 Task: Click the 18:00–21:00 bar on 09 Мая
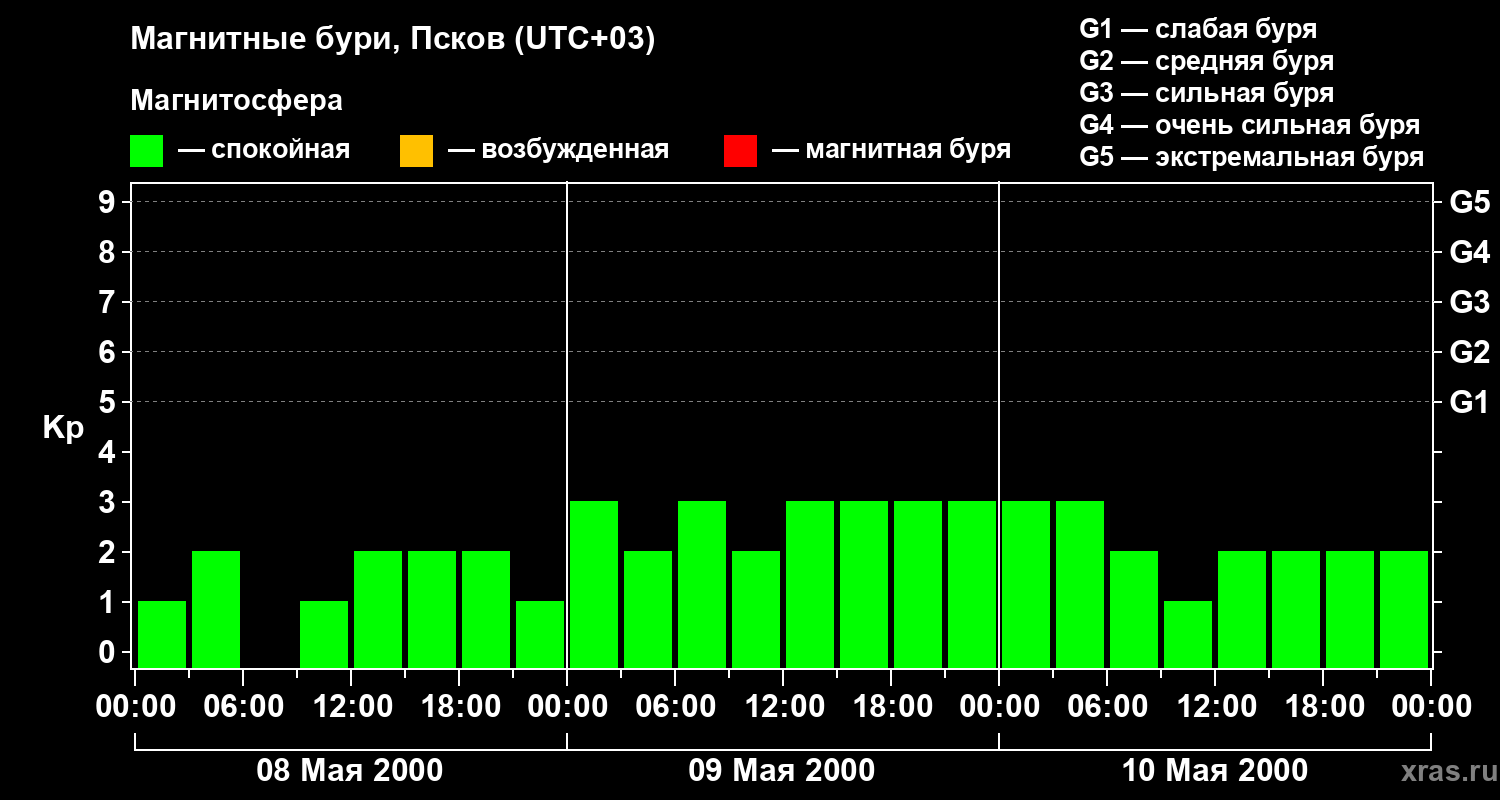click(x=918, y=584)
